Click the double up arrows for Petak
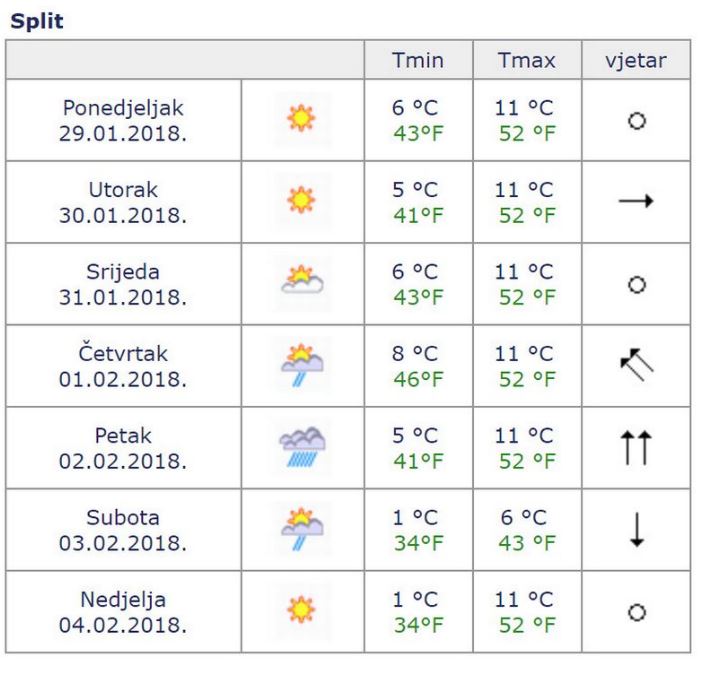 (635, 447)
